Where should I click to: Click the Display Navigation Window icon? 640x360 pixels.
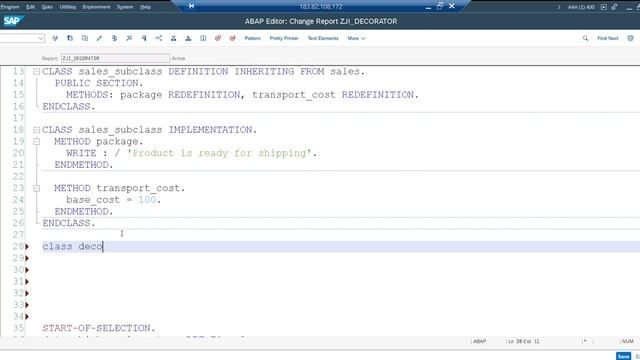point(188,38)
